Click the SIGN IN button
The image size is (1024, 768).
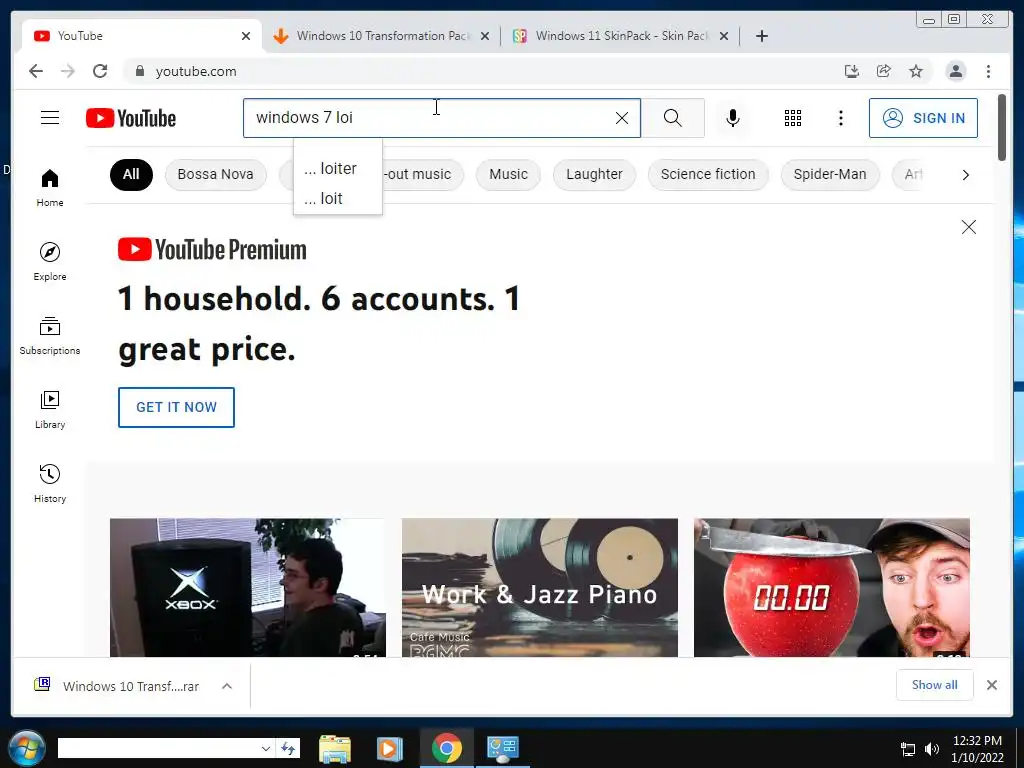pyautogui.click(x=923, y=118)
